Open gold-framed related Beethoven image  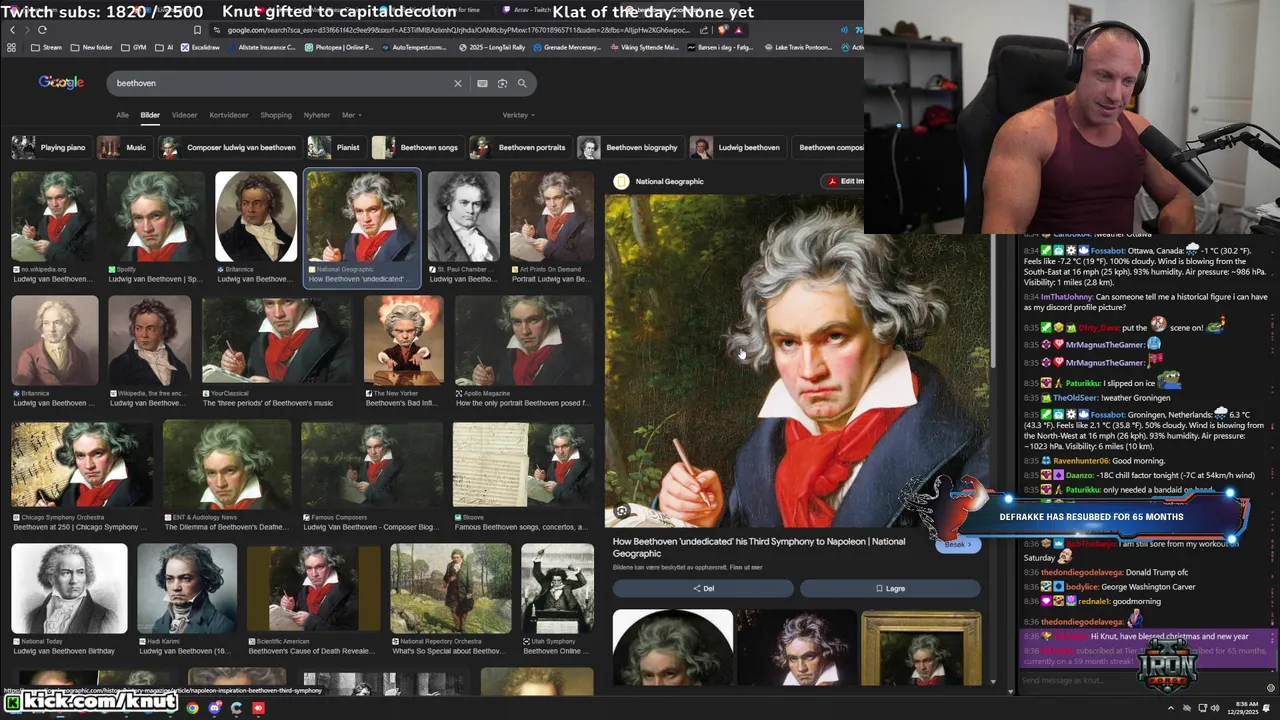pyautogui.click(x=921, y=647)
